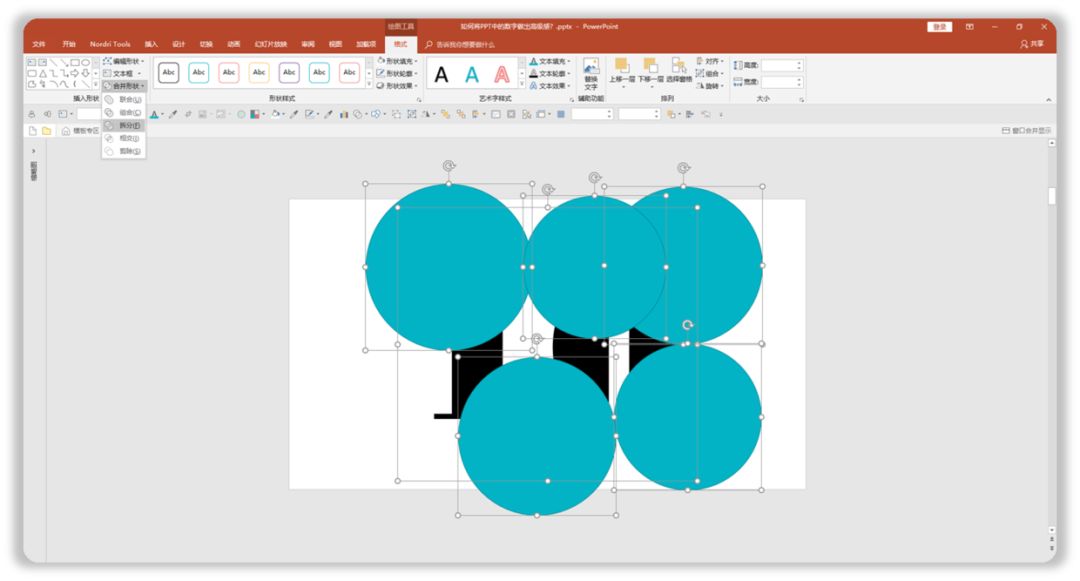The image size is (1080, 581).
Task: Choose 联合 (Union) in merge shapes menu
Action: [x=124, y=100]
